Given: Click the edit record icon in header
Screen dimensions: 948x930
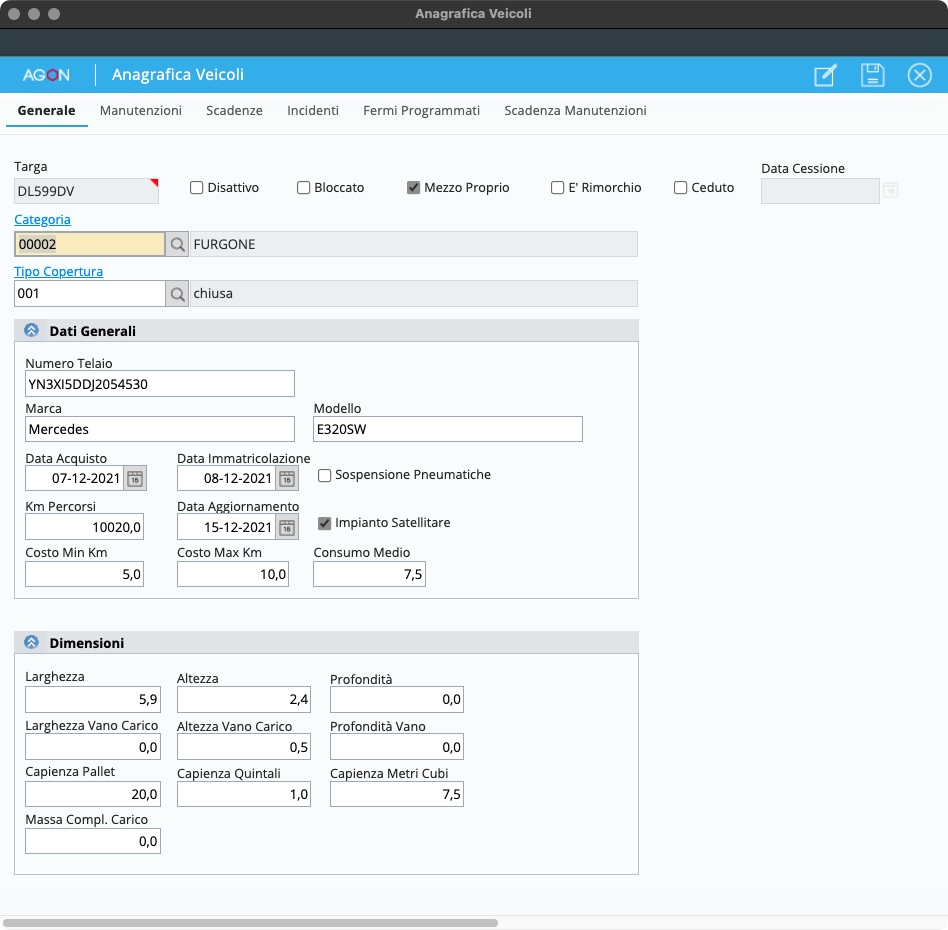Looking at the screenshot, I should [825, 75].
